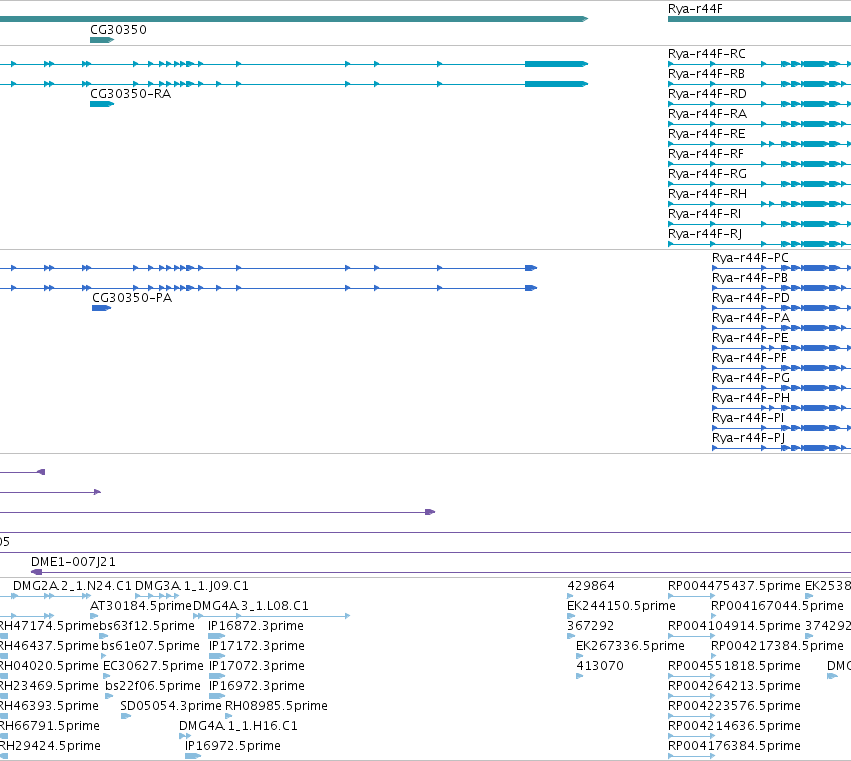Select bs61e07.5prime EST

[150, 646]
